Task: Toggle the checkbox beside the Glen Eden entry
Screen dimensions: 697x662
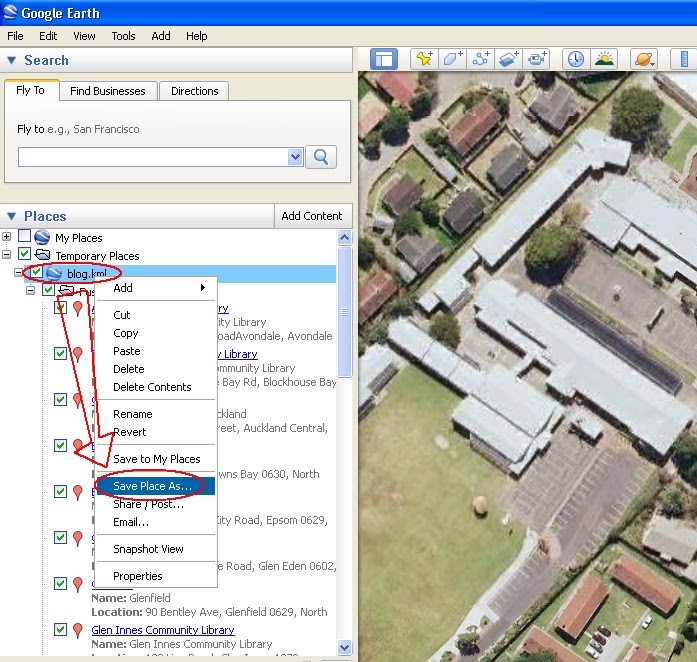Action: point(60,537)
